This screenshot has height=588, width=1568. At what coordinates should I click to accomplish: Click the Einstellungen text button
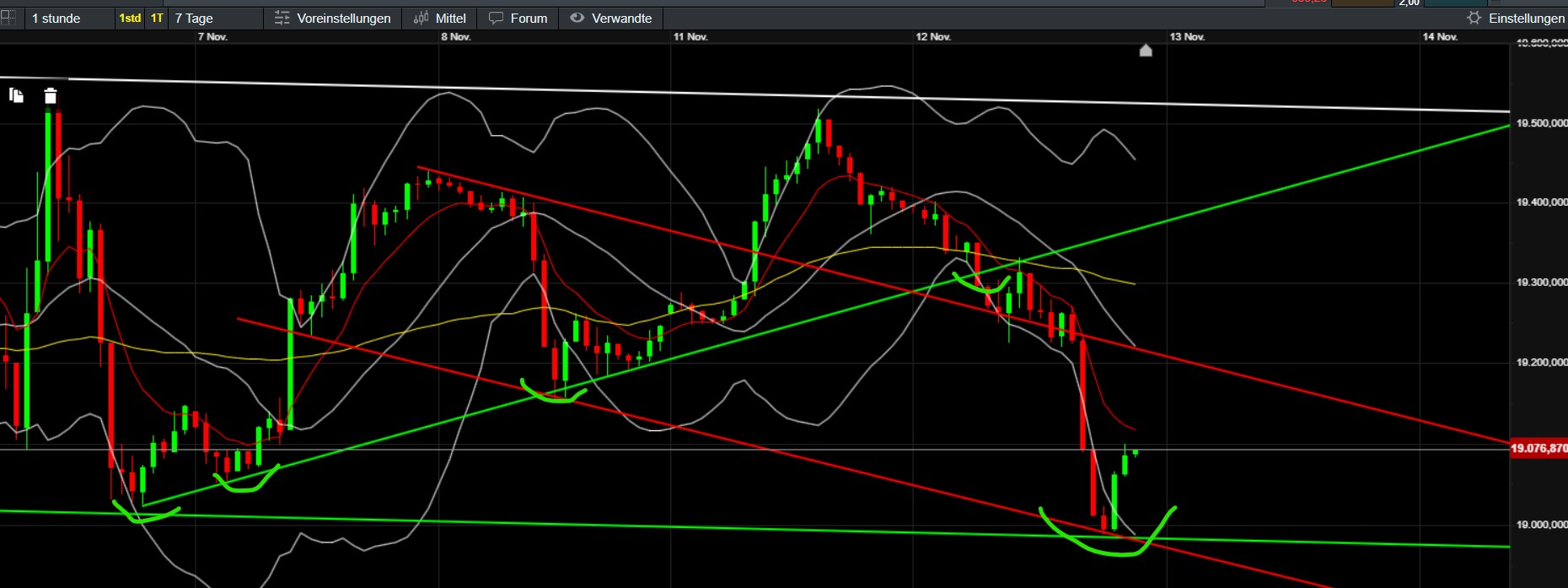pos(1527,18)
